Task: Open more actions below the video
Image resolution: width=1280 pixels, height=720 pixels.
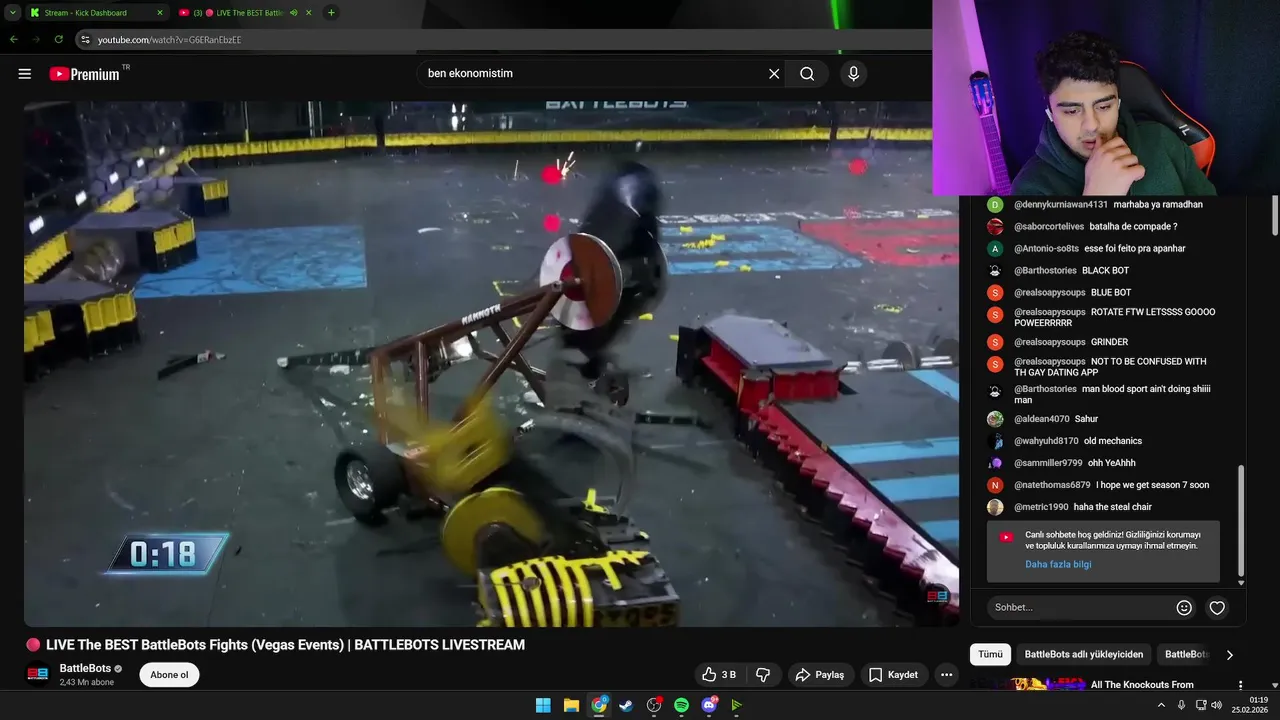Action: point(946,675)
